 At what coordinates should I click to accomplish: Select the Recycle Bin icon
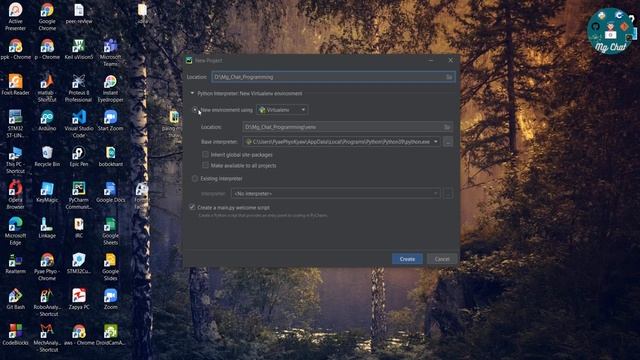click(x=47, y=156)
